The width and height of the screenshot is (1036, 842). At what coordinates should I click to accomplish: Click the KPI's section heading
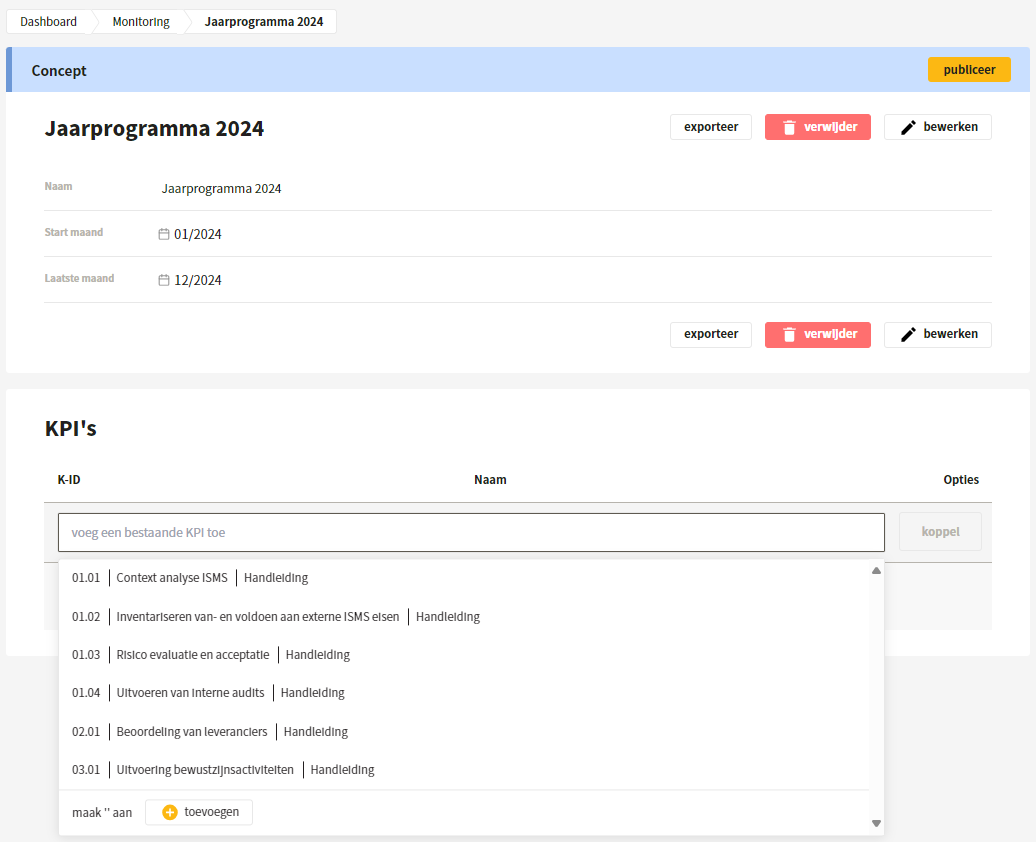click(x=71, y=428)
